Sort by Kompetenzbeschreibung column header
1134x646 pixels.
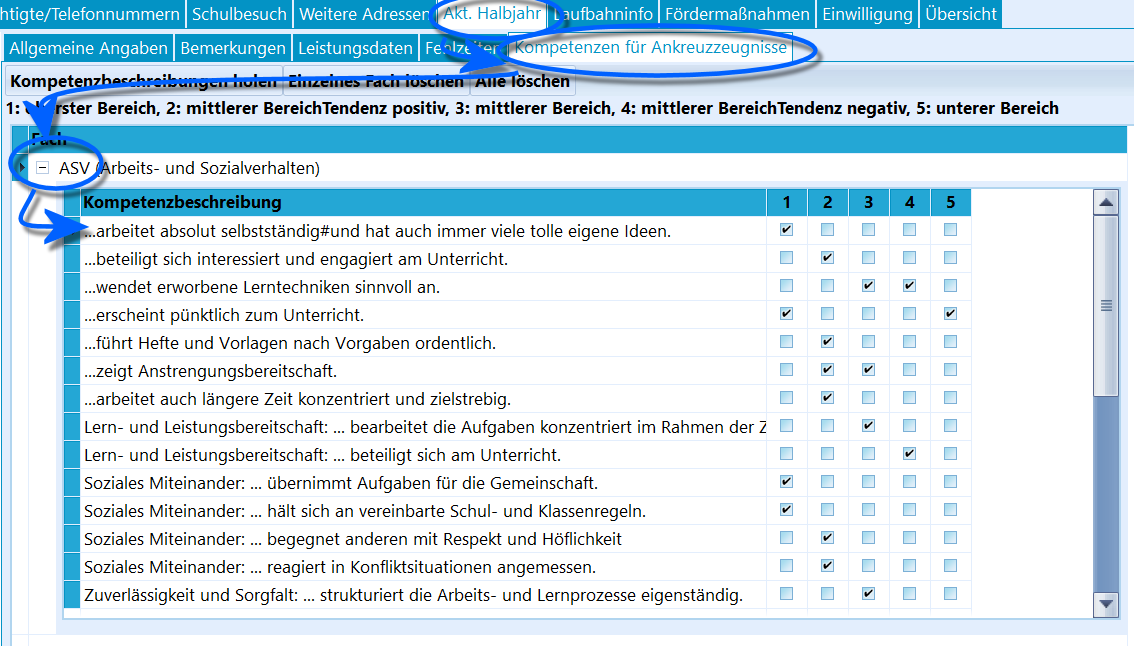[423, 203]
